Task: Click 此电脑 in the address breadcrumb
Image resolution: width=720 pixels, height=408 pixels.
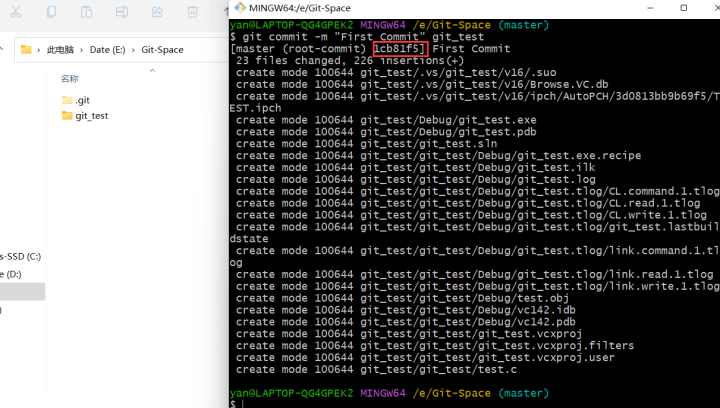Action: click(x=60, y=50)
